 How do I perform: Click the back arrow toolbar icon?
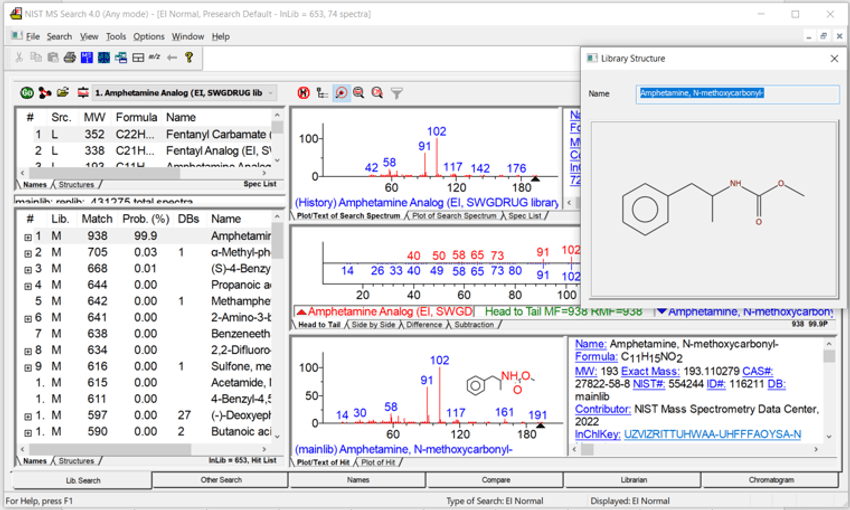click(x=172, y=57)
